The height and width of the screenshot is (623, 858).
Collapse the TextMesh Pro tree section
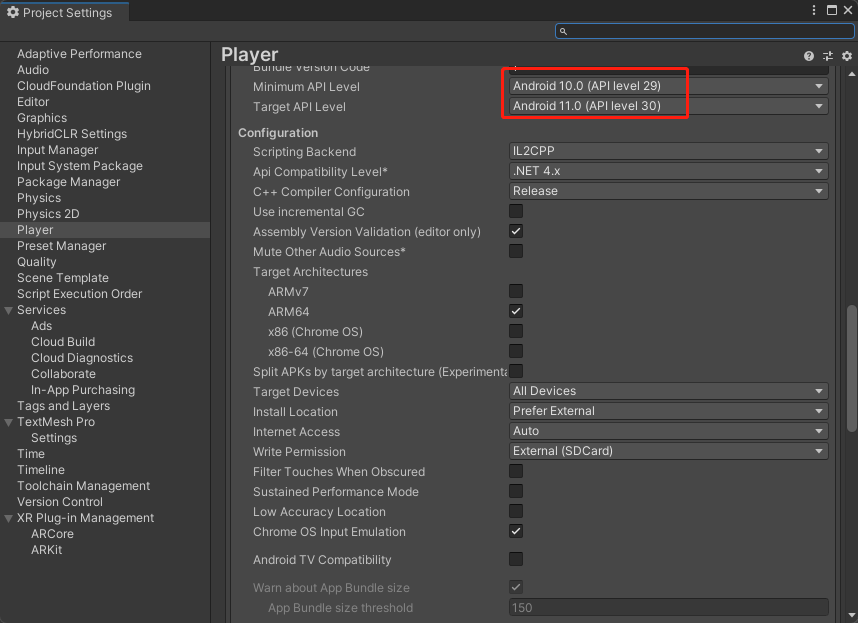[x=8, y=423]
